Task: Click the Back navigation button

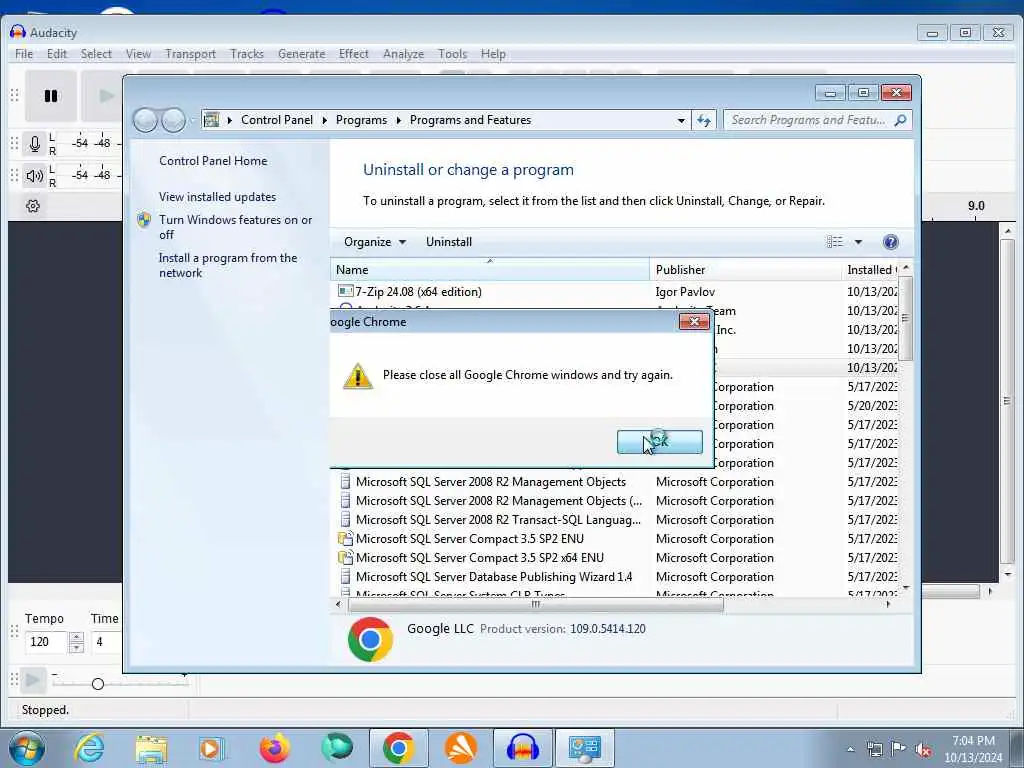Action: click(145, 120)
